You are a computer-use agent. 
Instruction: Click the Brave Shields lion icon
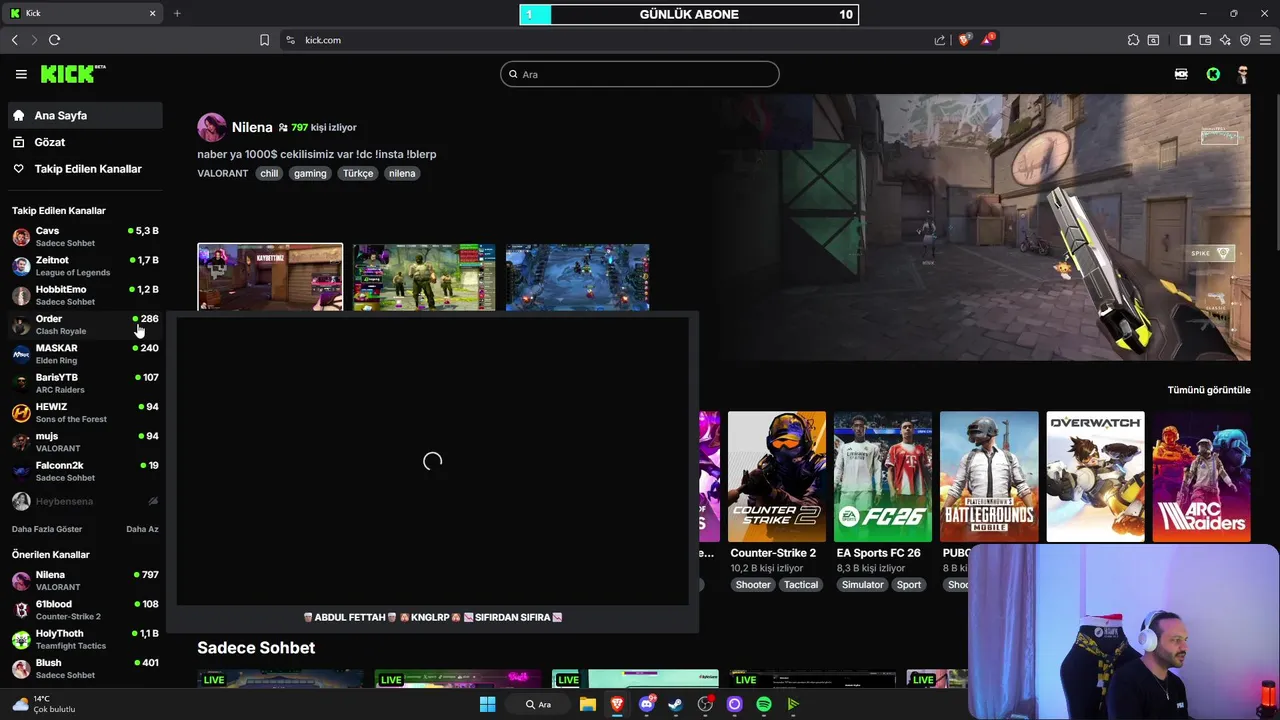point(964,40)
